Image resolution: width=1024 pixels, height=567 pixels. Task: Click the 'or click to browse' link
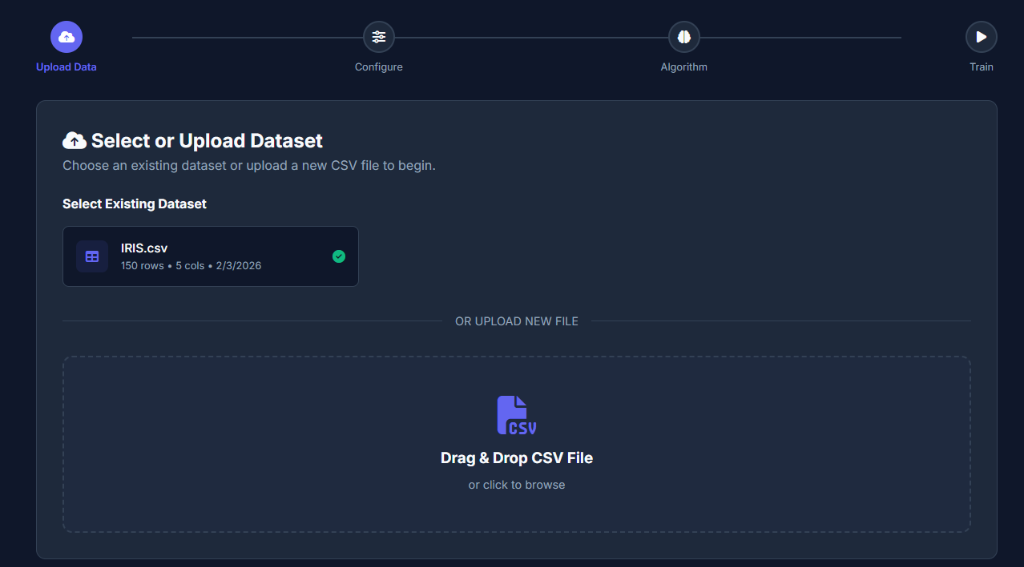(516, 485)
